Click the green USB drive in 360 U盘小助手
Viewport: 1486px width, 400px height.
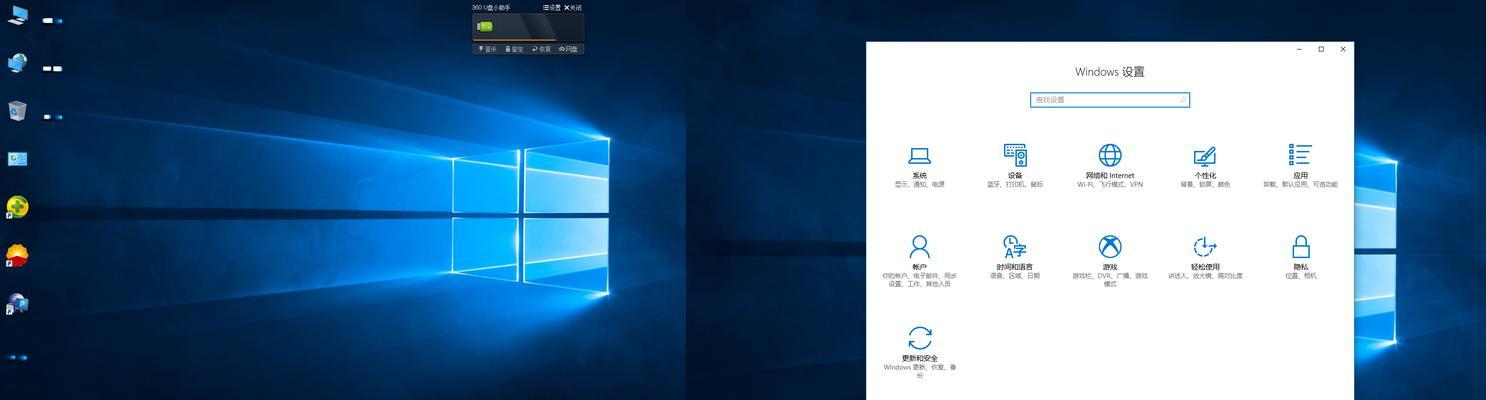485,27
